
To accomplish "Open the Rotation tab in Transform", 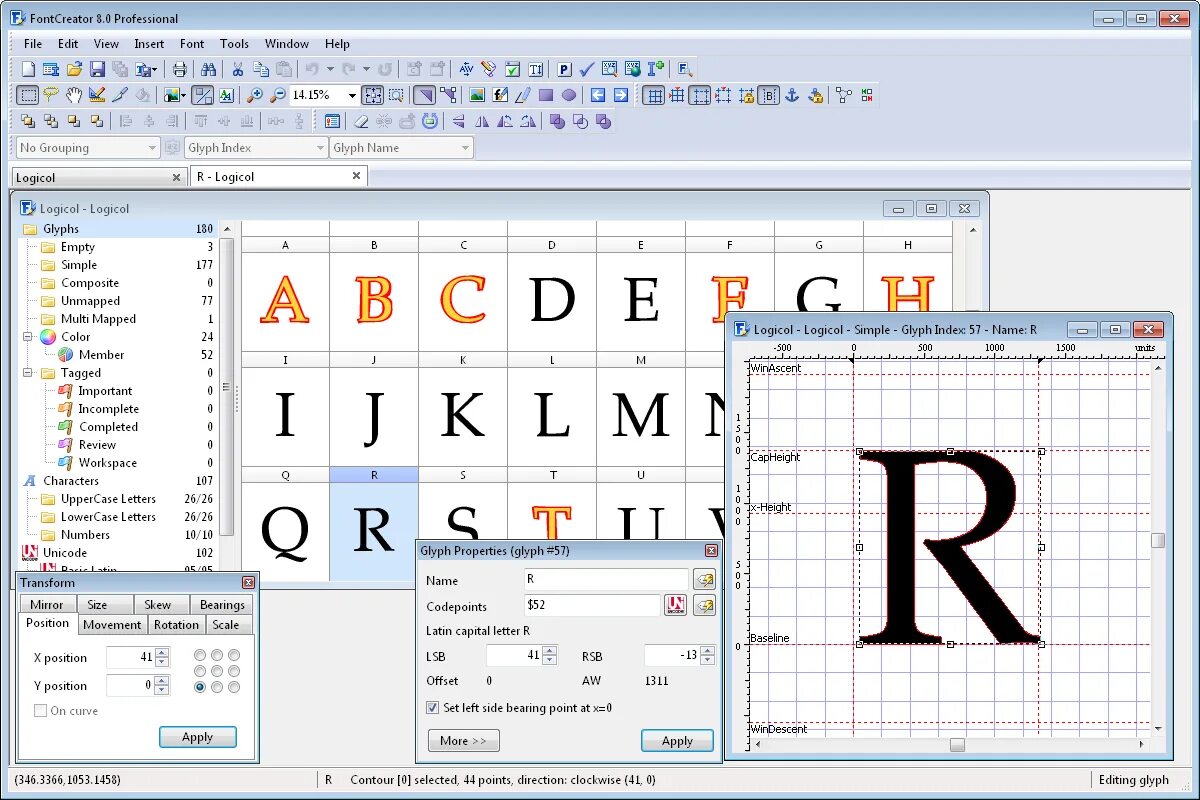I will click(x=176, y=625).
